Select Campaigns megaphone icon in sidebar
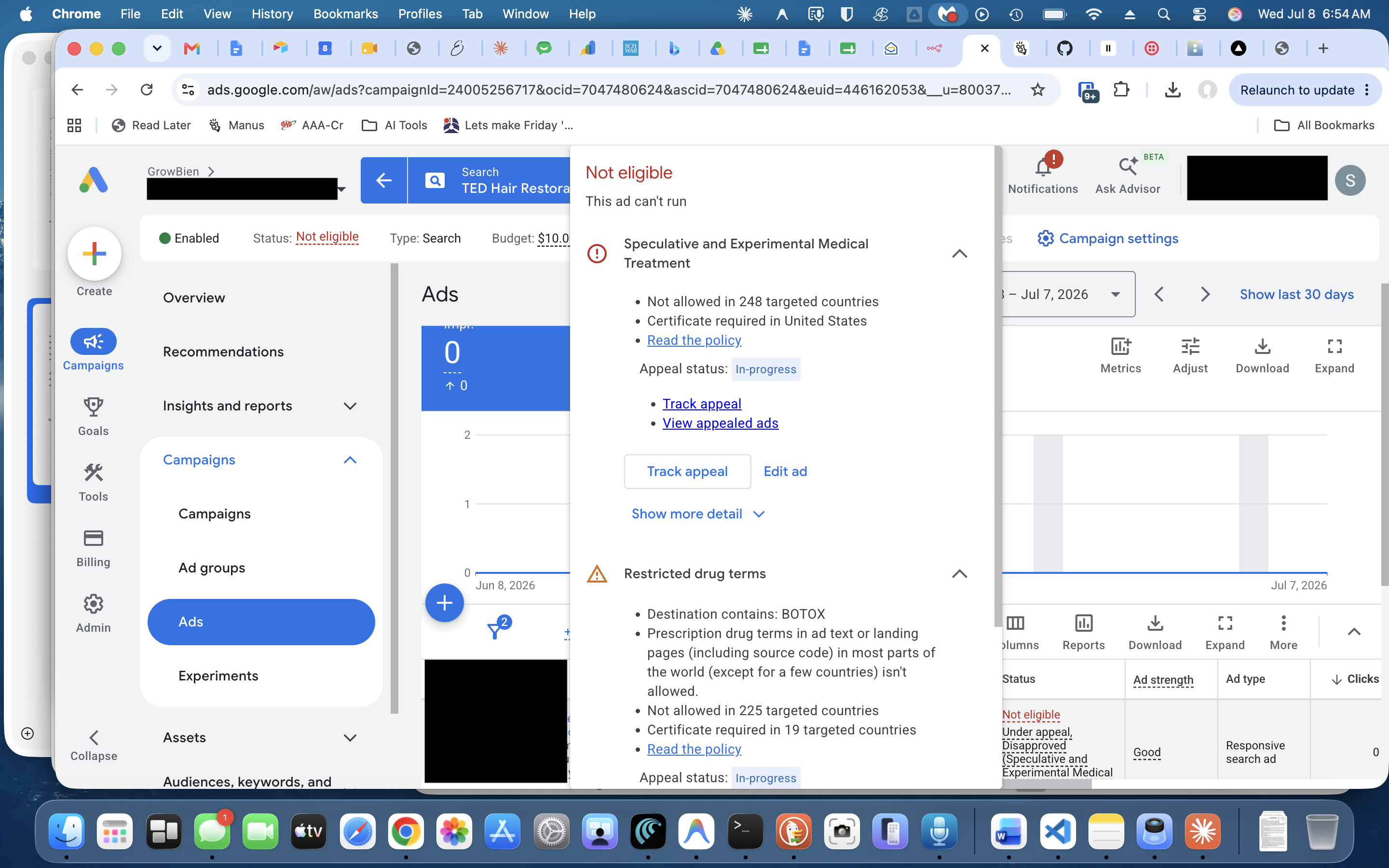 tap(93, 341)
